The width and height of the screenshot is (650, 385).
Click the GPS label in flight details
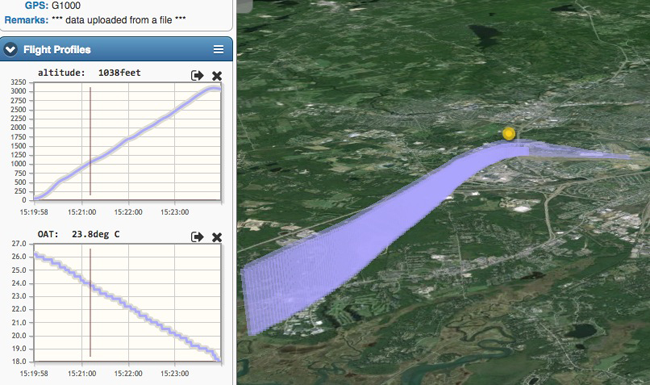click(36, 5)
